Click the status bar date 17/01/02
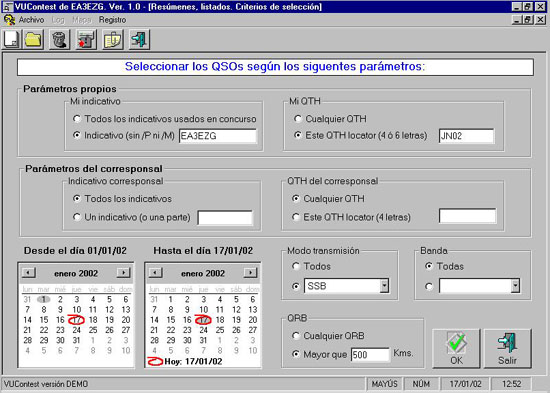 click(x=465, y=384)
